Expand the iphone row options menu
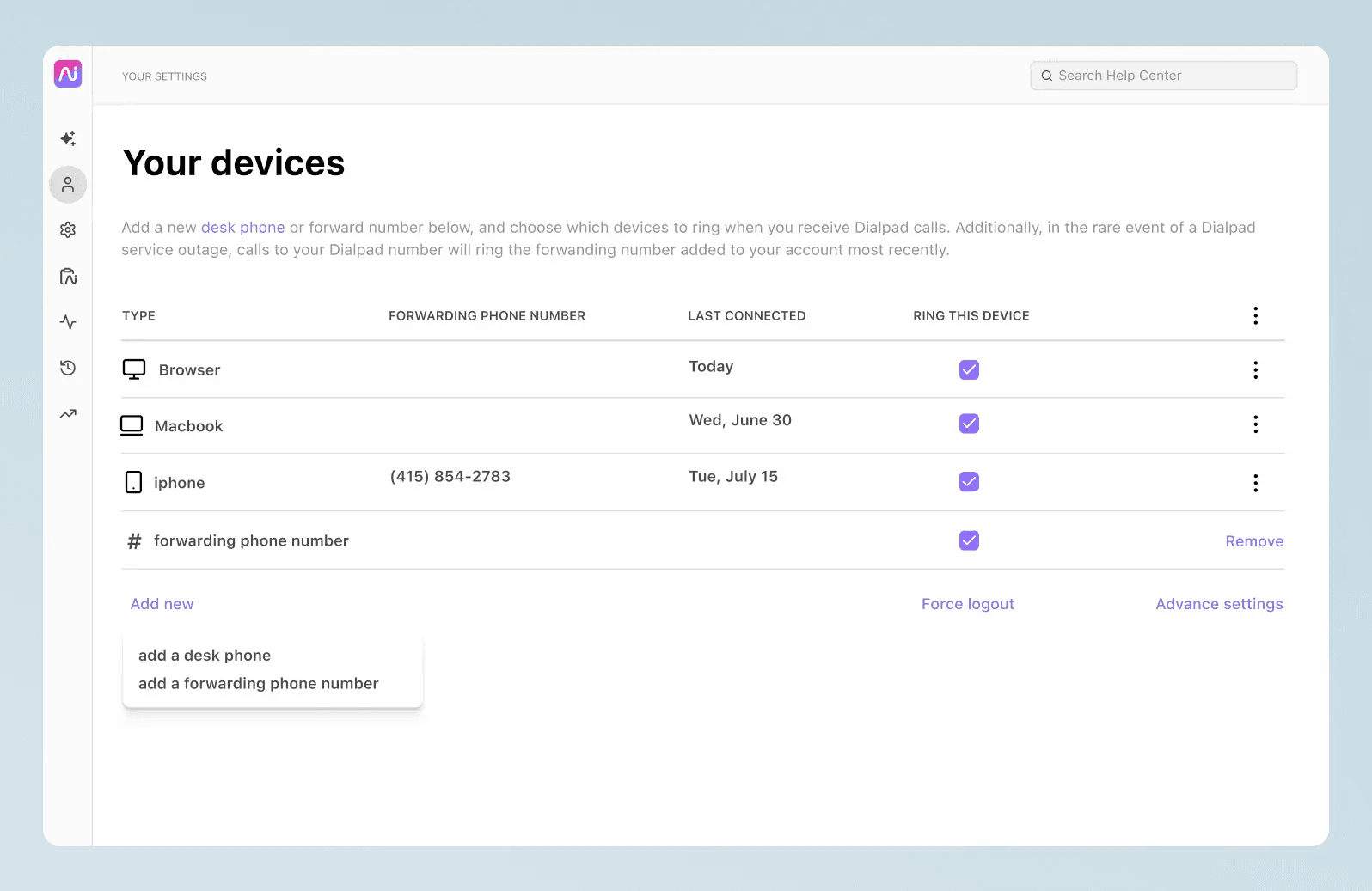The image size is (1372, 891). click(x=1255, y=483)
